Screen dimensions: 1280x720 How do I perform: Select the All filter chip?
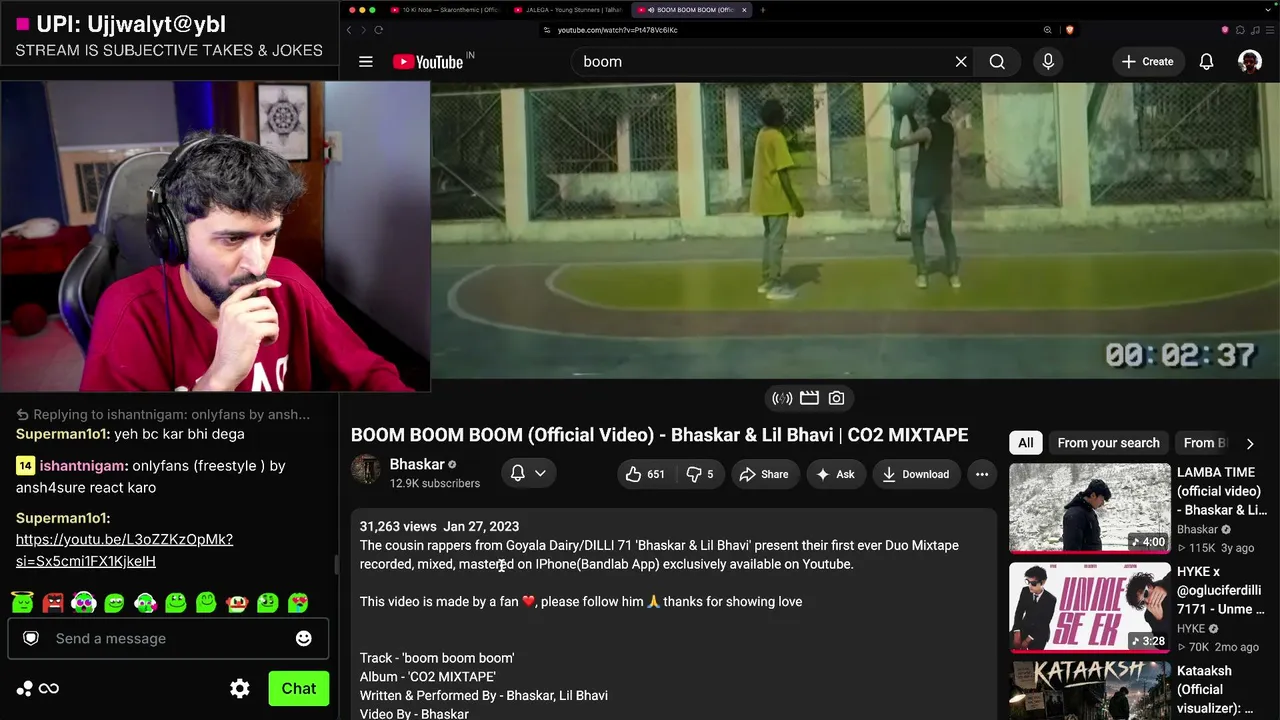tap(1026, 443)
